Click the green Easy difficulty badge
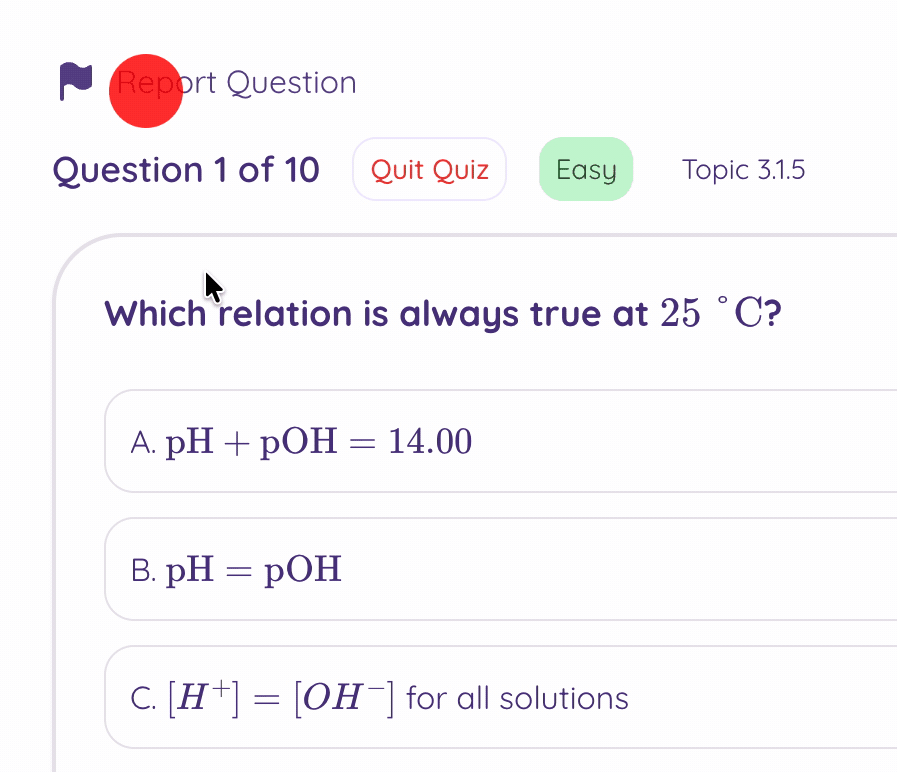 click(x=586, y=169)
